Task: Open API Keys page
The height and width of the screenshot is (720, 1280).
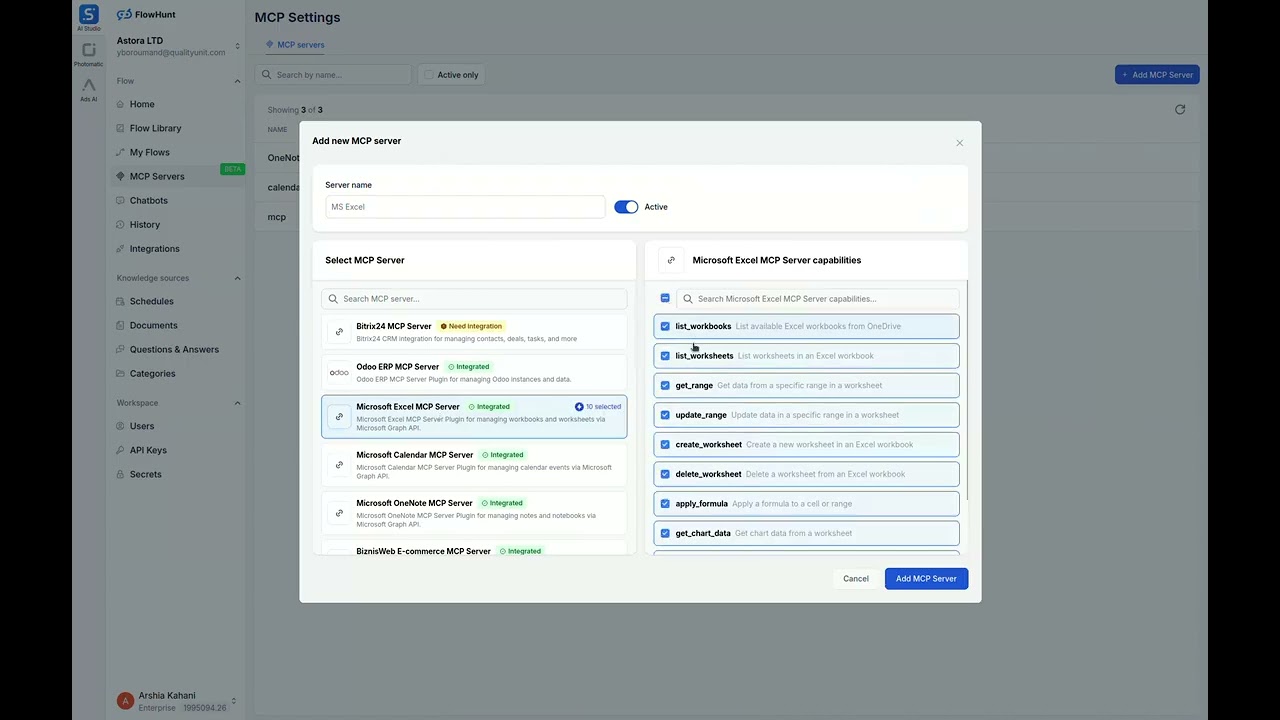Action: 148,450
